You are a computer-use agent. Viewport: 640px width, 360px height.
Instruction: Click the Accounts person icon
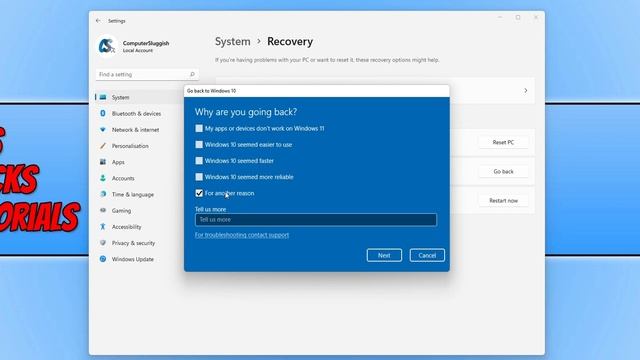103,178
